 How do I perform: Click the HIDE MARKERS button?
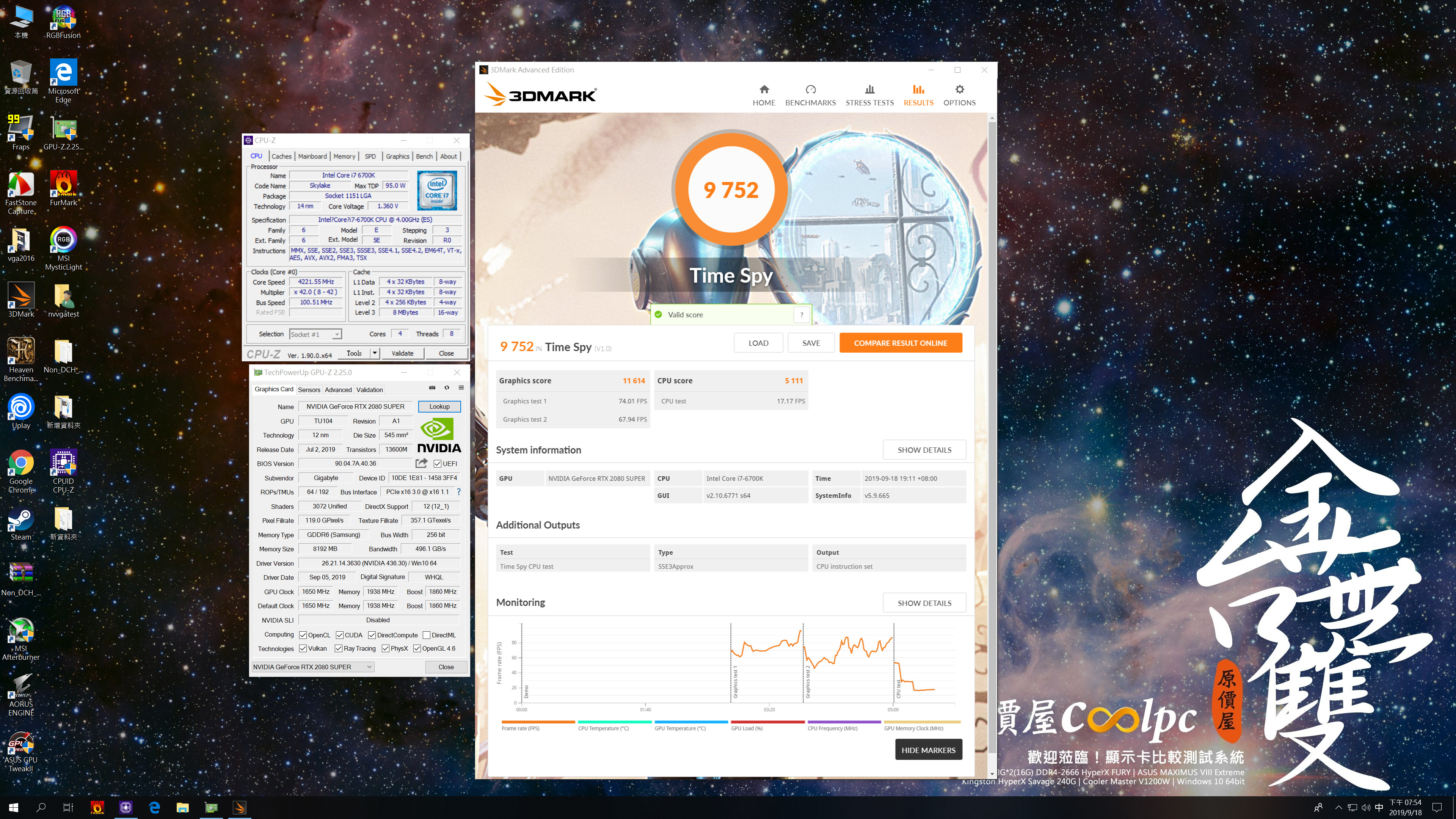click(x=928, y=750)
